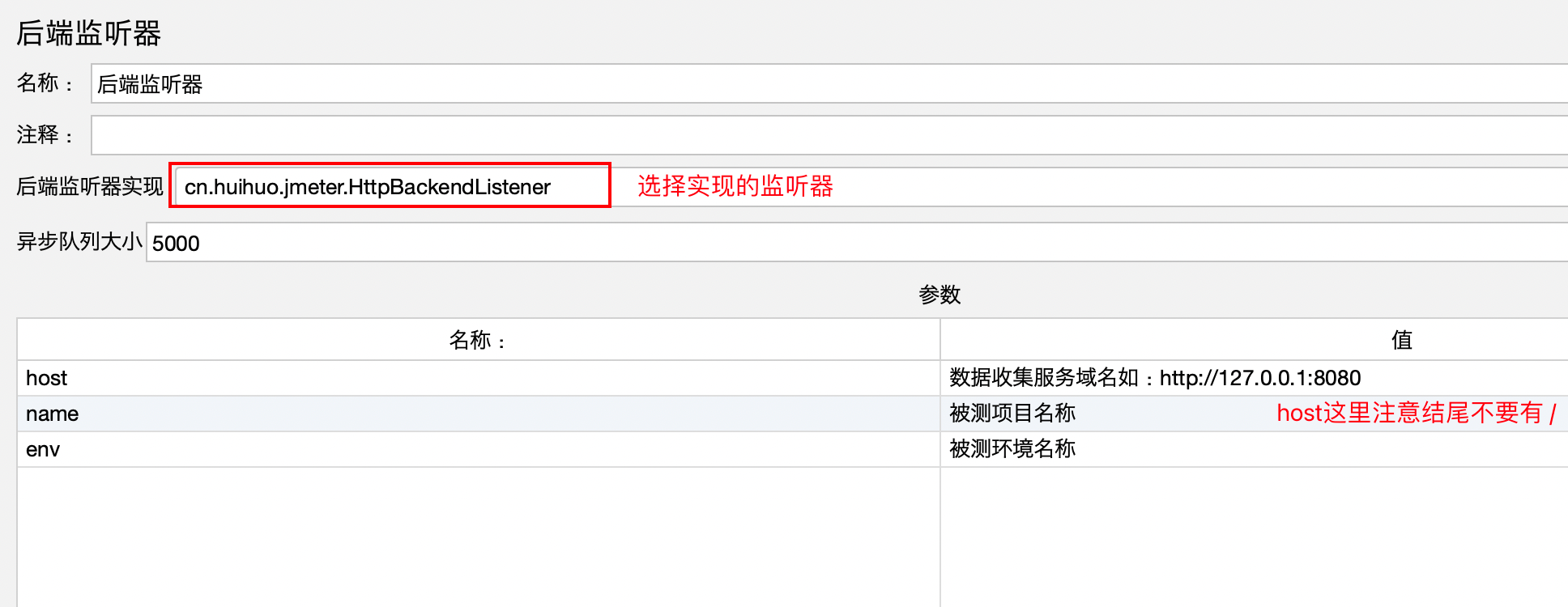Viewport: 1568px width, 607px height.
Task: Click the 值 column header in parameters table
Action: pyautogui.click(x=1401, y=340)
